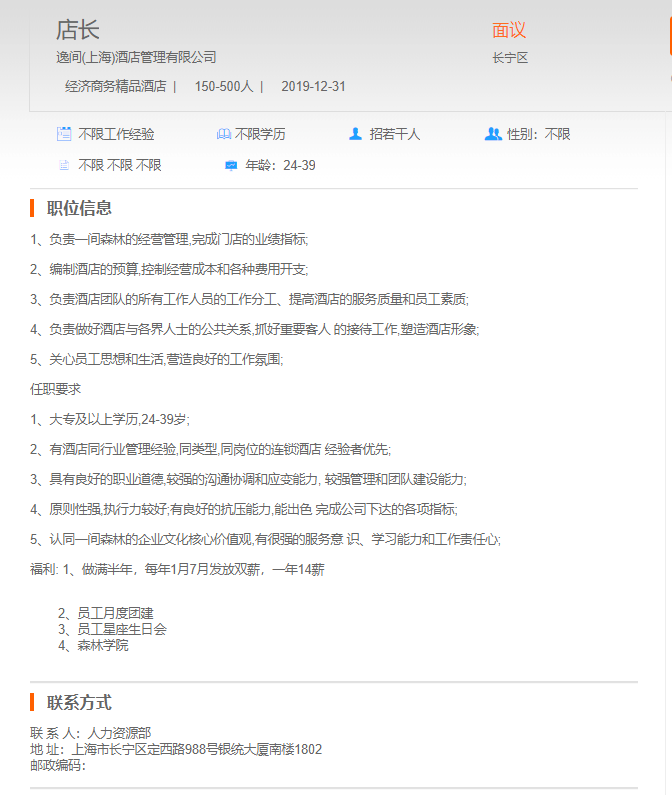Click the orange bar beside 联系方式 heading
The image size is (672, 795).
pyautogui.click(x=33, y=702)
